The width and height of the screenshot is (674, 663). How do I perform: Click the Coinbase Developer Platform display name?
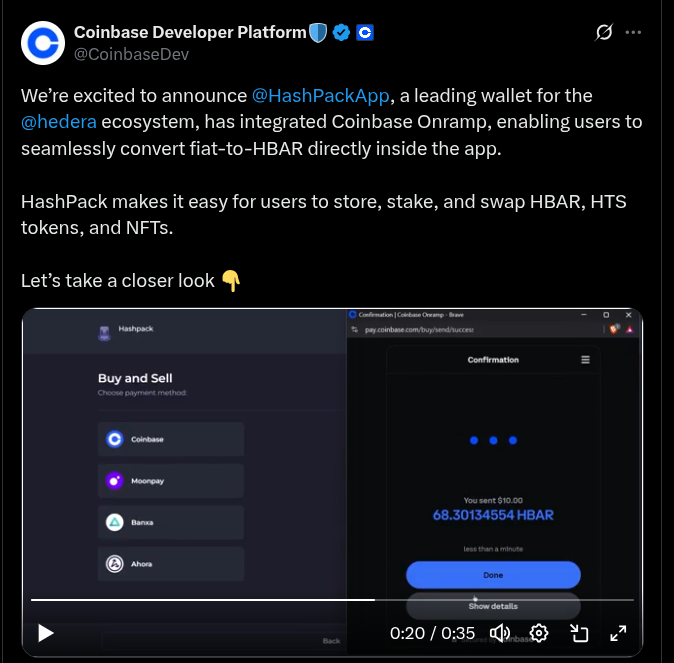[x=190, y=32]
